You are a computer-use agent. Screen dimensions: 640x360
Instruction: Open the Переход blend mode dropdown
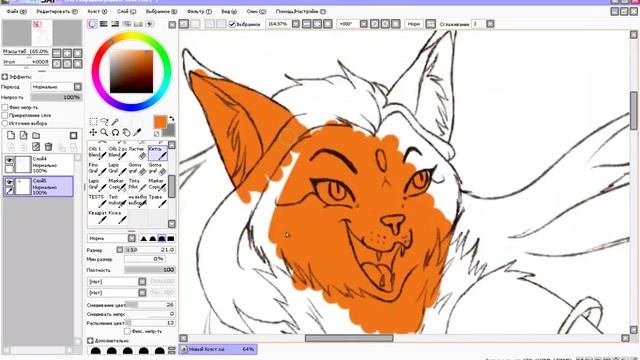click(78, 87)
